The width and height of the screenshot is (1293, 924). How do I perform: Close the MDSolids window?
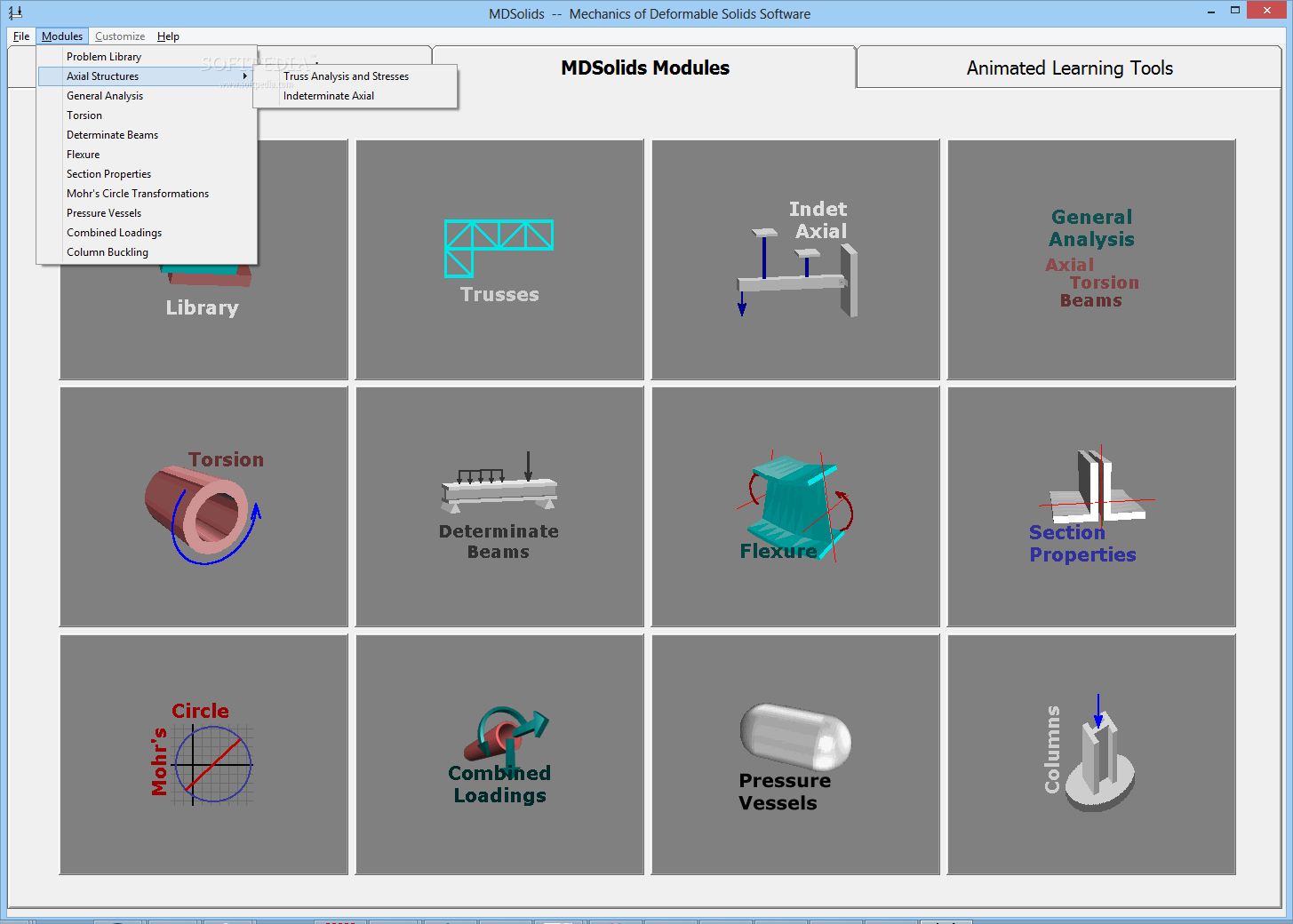coord(1266,10)
